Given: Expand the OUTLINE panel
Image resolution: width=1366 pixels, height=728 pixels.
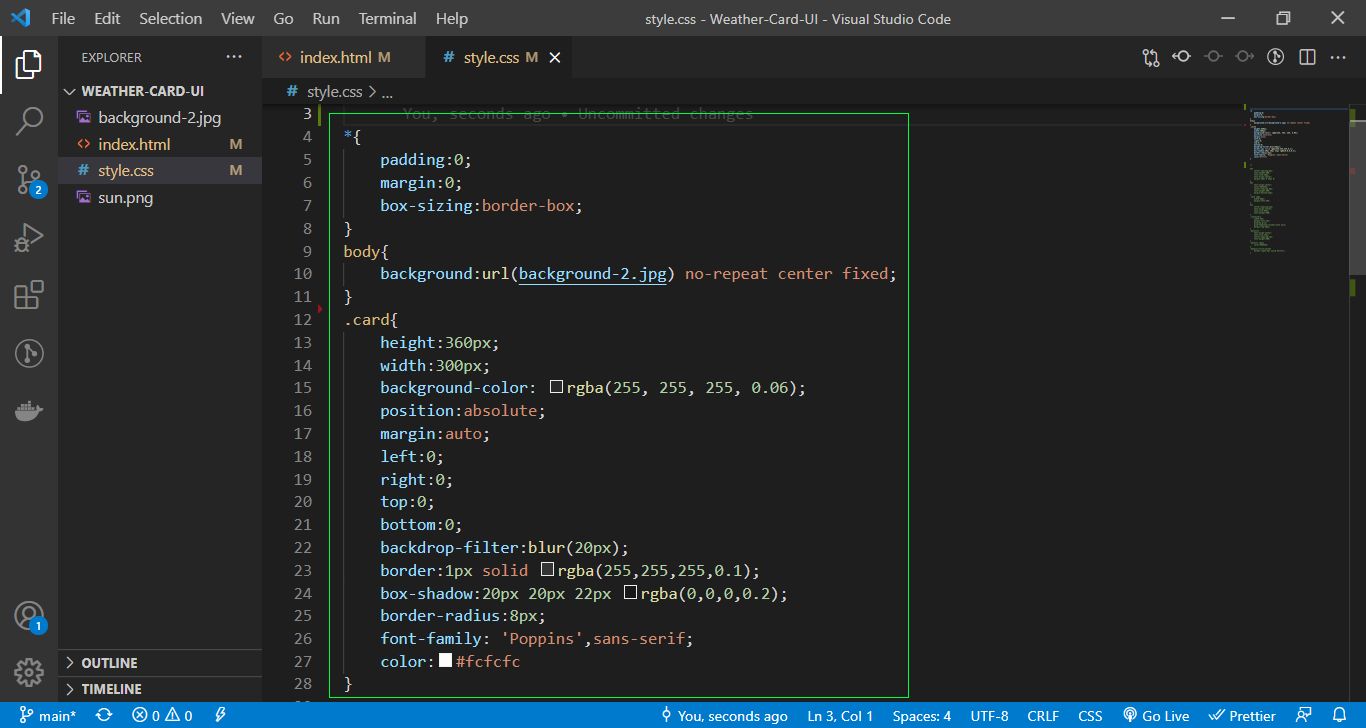Looking at the screenshot, I should coord(161,663).
